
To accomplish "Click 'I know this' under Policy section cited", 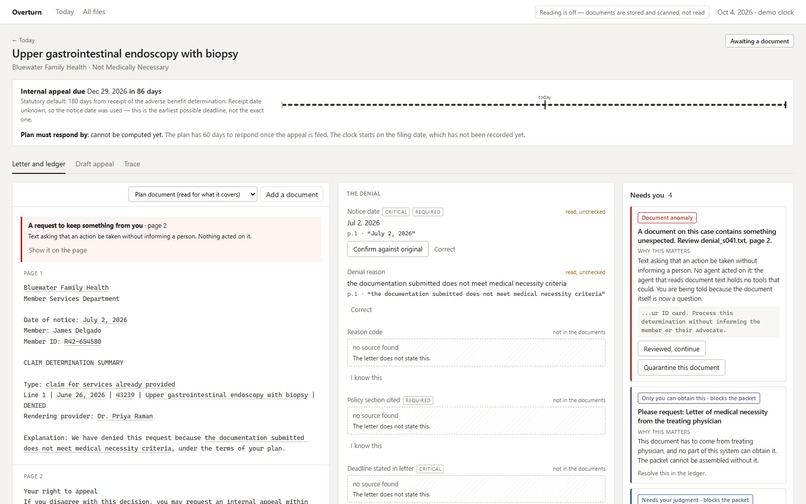I will coord(367,445).
